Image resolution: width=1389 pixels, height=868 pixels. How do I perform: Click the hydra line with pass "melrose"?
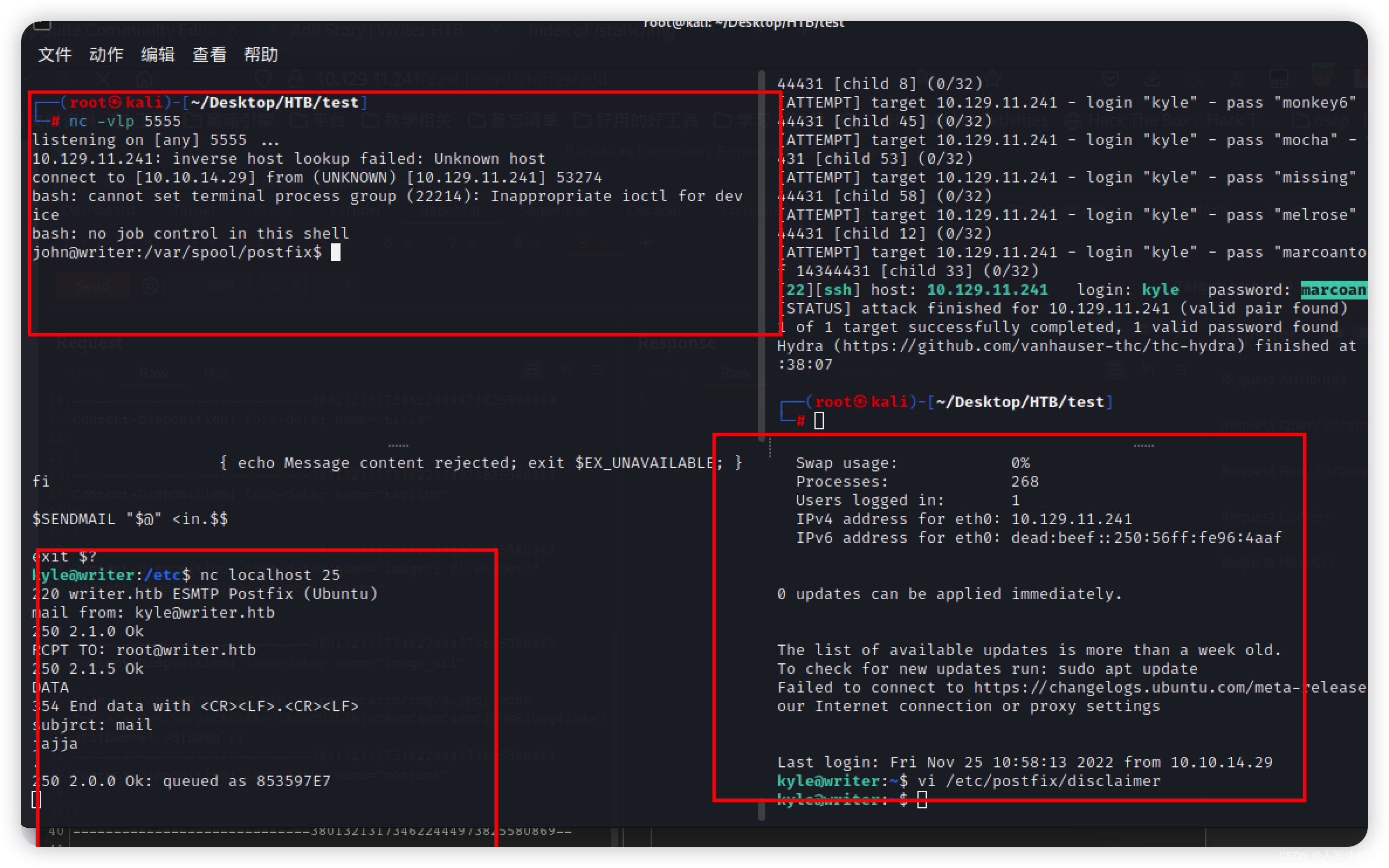(1067, 215)
